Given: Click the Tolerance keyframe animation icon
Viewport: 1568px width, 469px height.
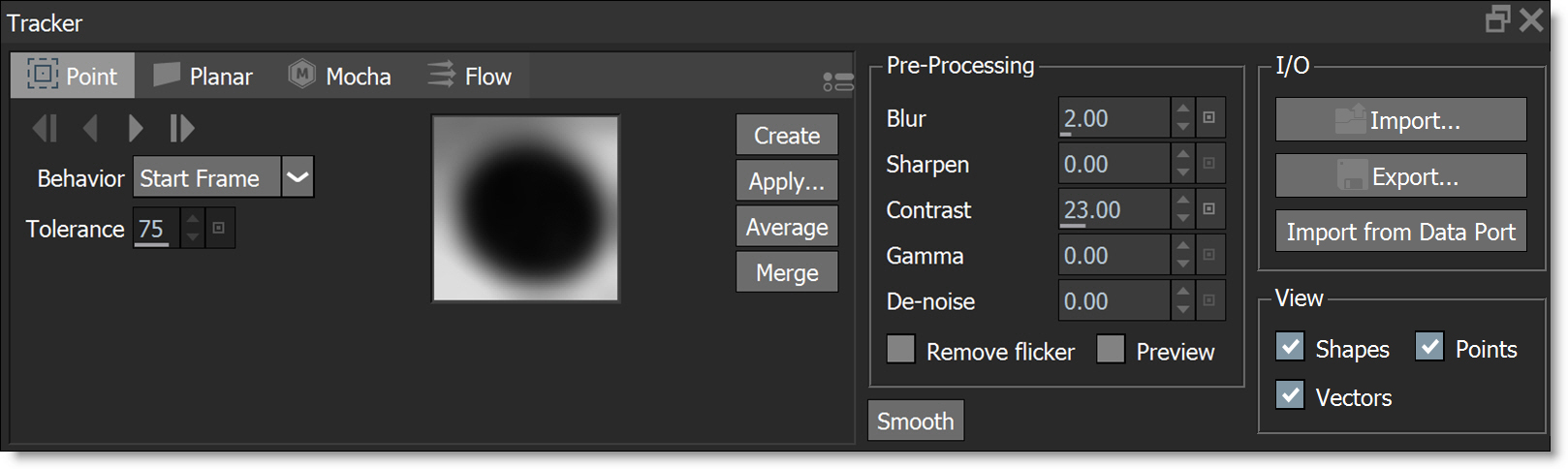Looking at the screenshot, I should 219,229.
